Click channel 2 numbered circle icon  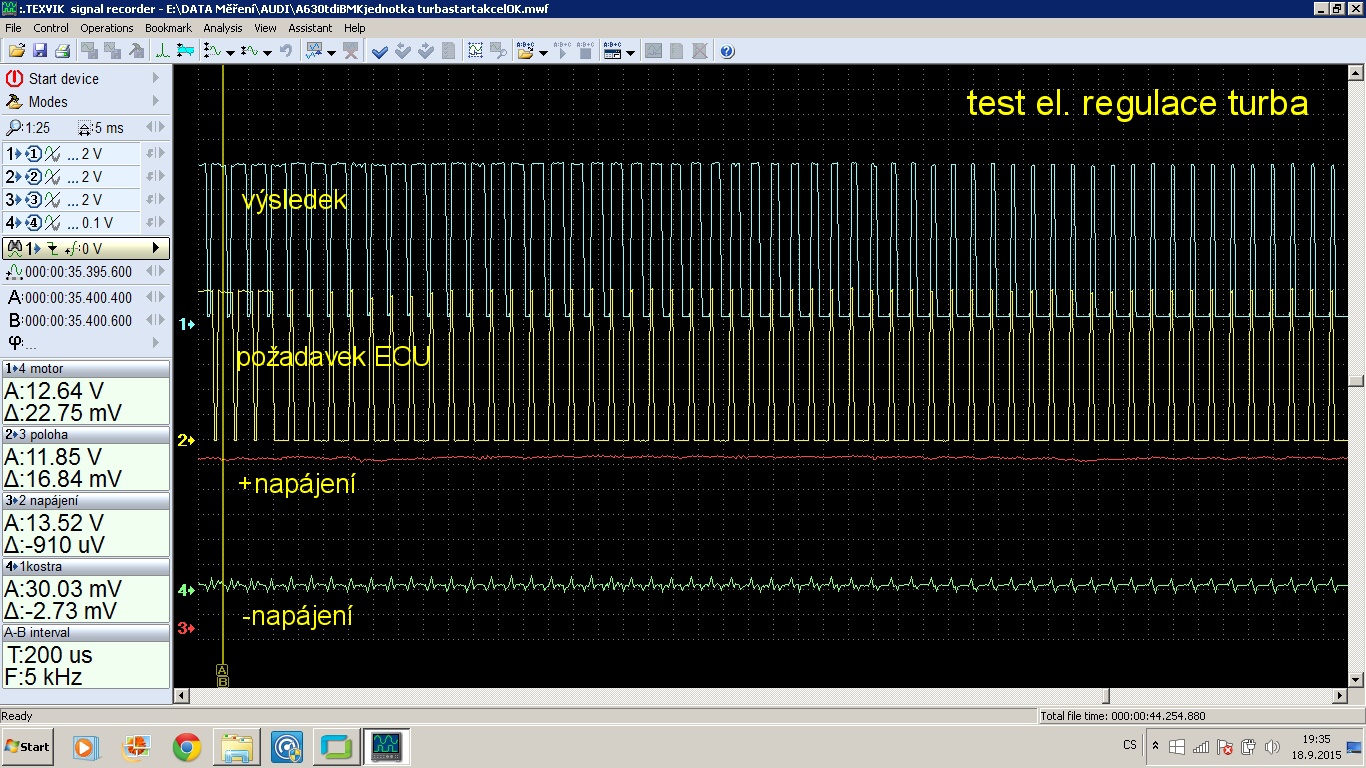pos(33,177)
